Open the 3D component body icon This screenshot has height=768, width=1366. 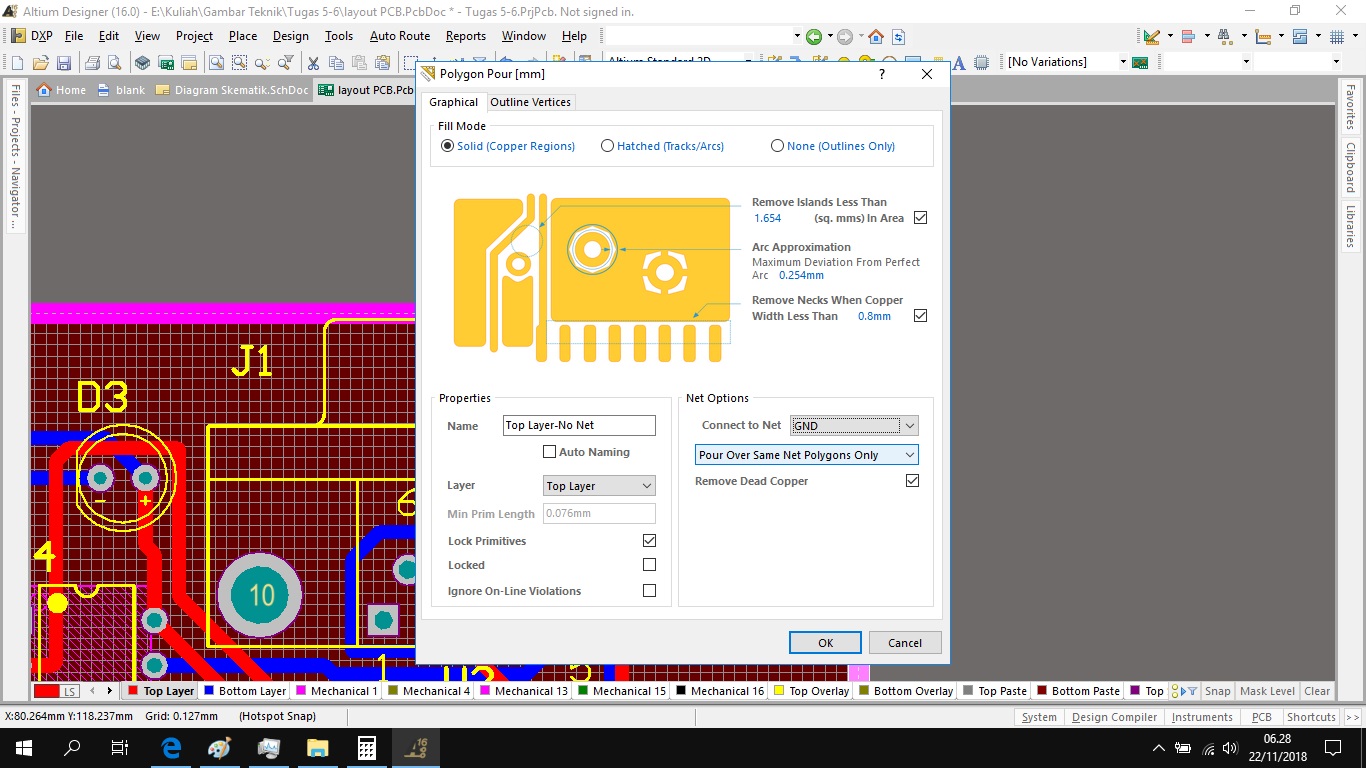click(x=143, y=63)
